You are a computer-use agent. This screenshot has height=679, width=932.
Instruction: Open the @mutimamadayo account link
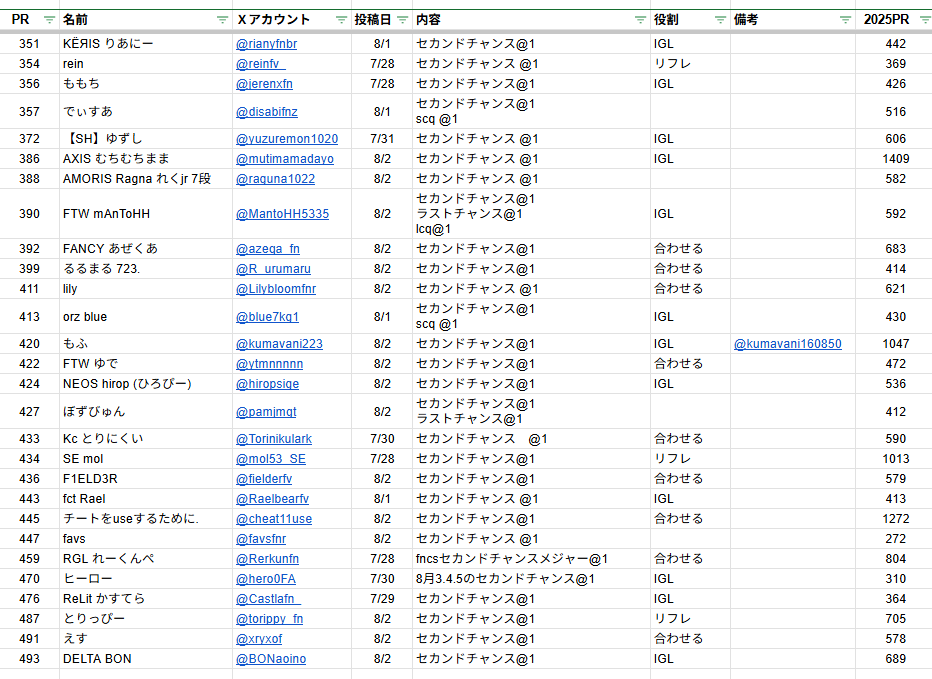[285, 159]
